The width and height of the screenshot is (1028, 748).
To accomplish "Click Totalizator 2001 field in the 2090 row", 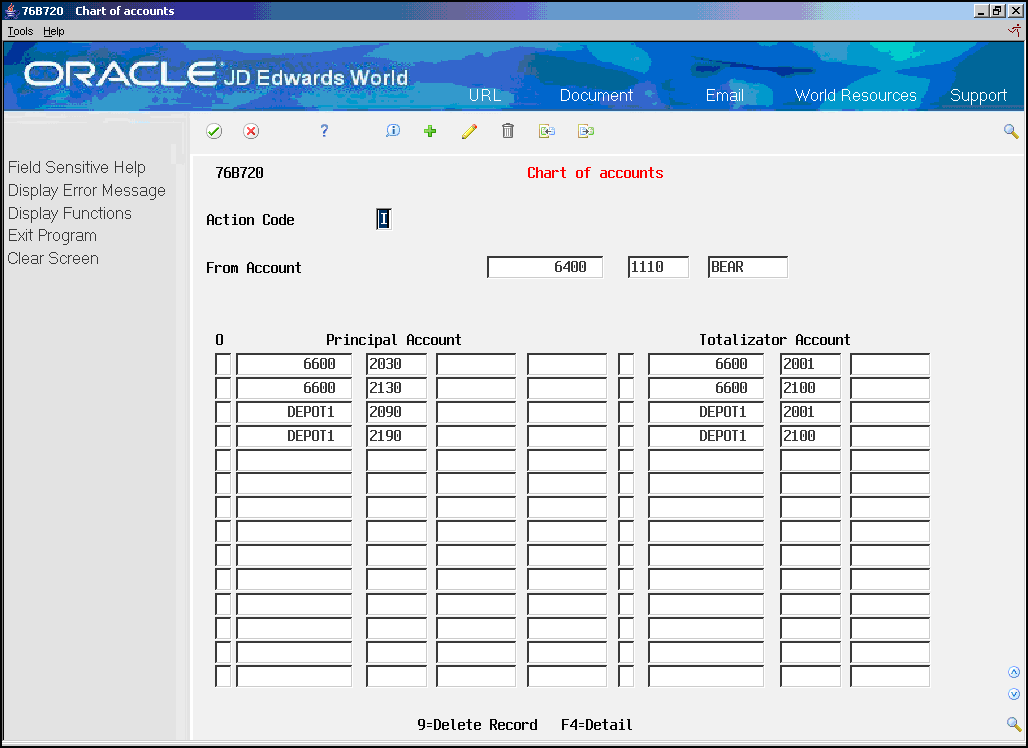I will (810, 412).
